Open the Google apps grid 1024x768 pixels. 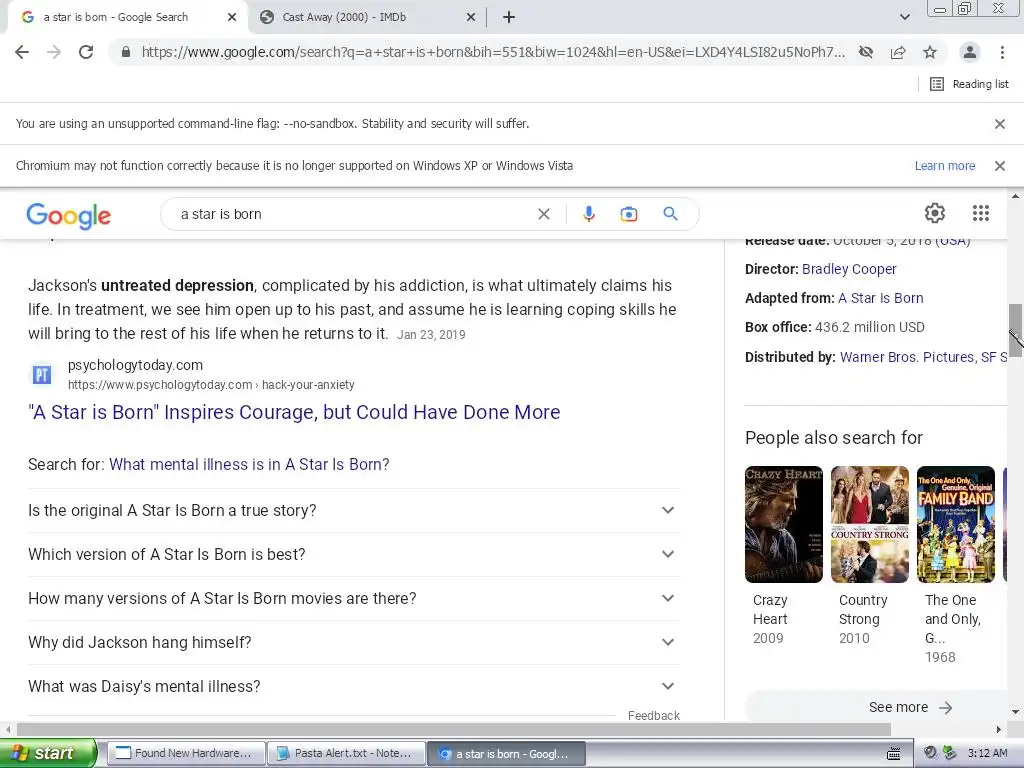[x=980, y=213]
